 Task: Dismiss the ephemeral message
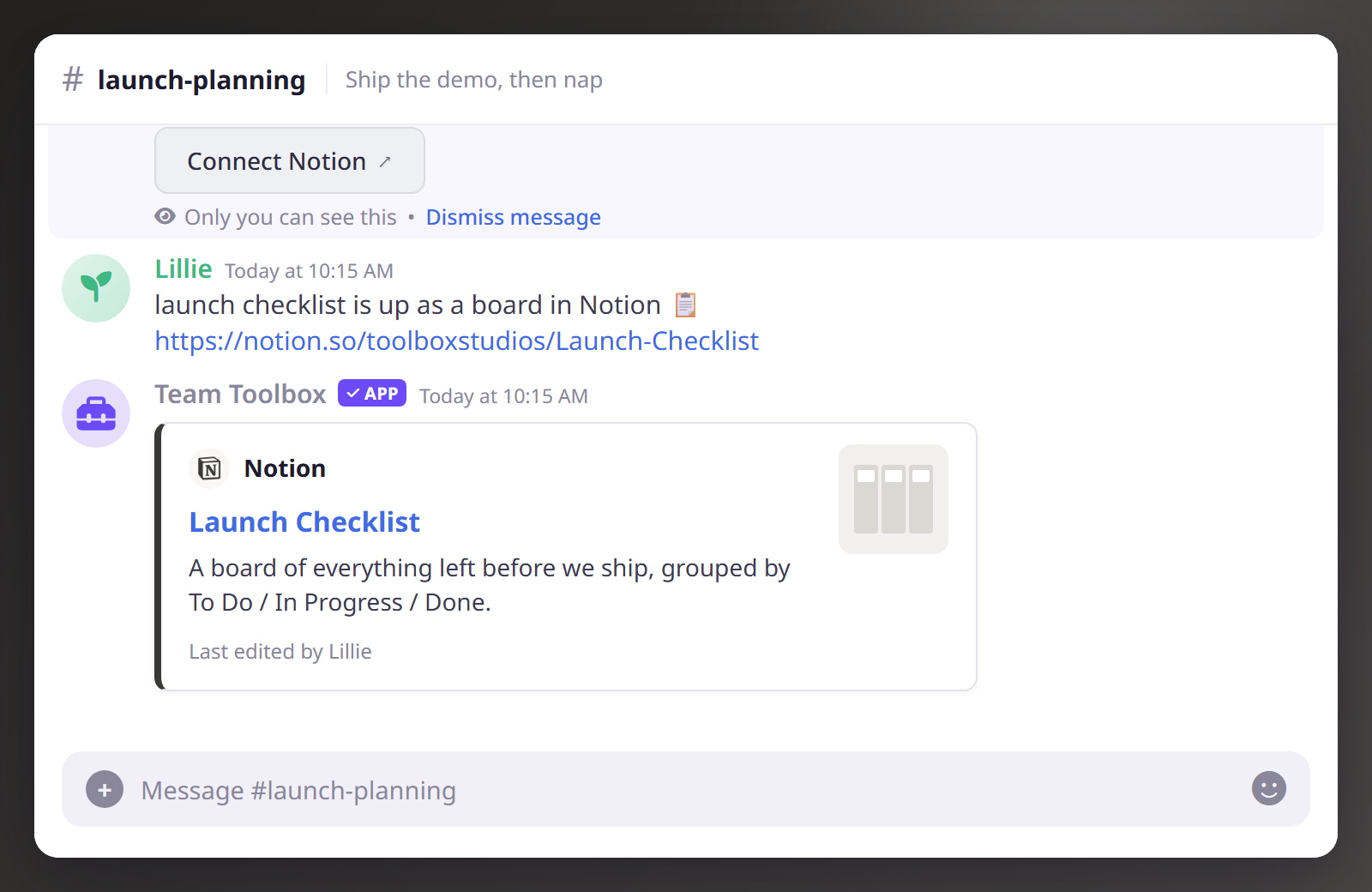click(x=513, y=217)
